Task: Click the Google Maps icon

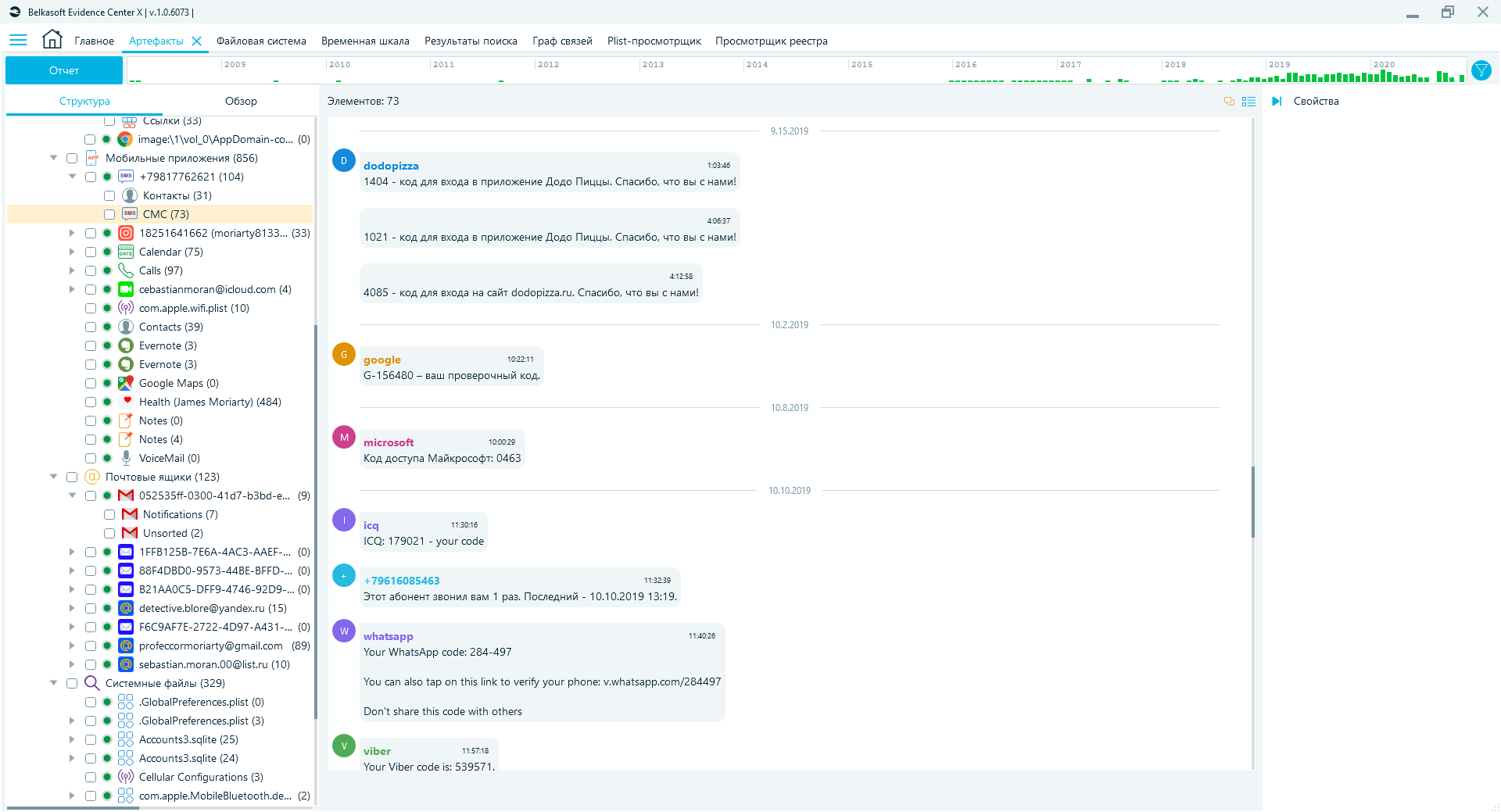Action: point(126,383)
